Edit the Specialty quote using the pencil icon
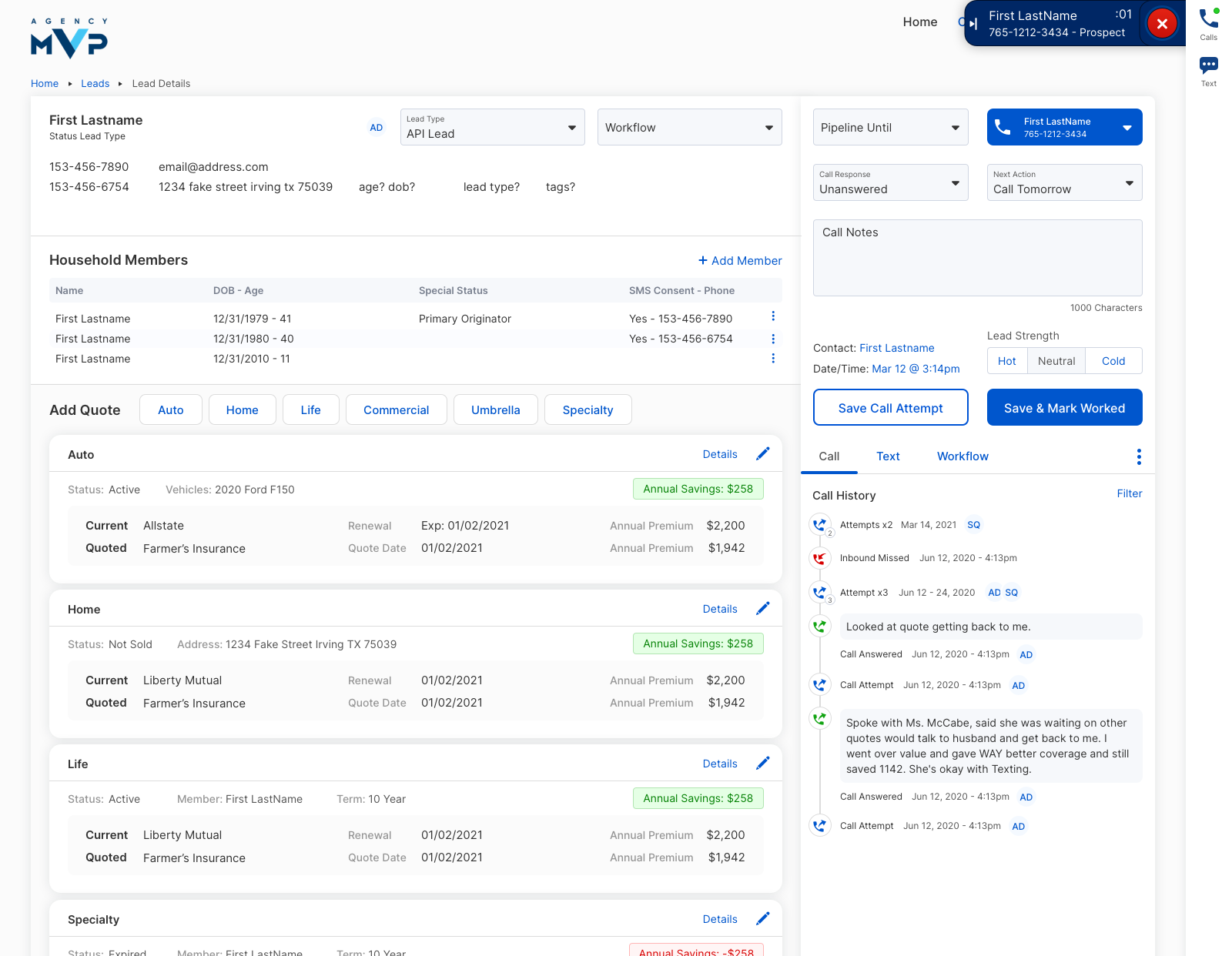The image size is (1232, 956). (x=763, y=918)
